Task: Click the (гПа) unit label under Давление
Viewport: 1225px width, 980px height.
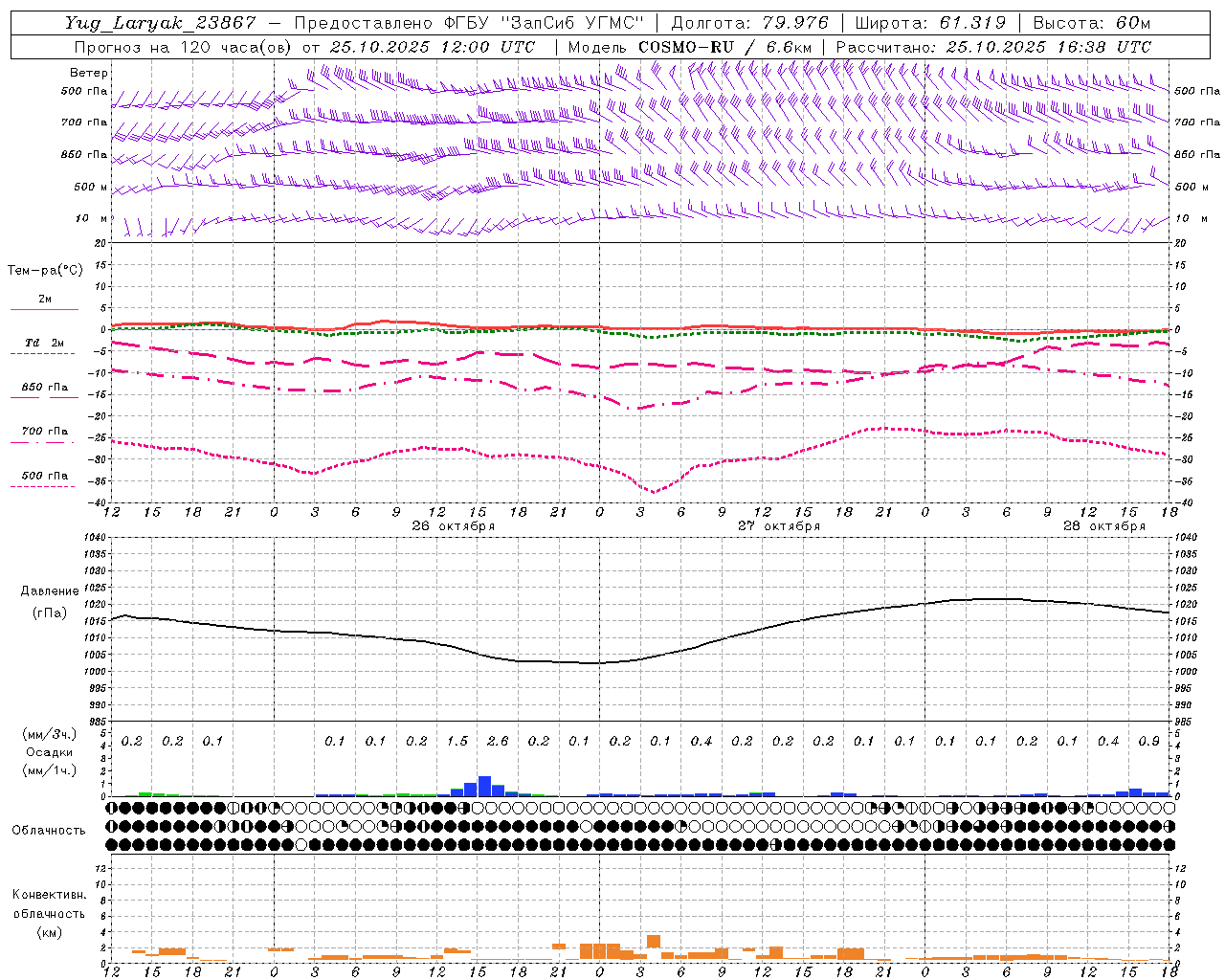Action: coord(49,612)
